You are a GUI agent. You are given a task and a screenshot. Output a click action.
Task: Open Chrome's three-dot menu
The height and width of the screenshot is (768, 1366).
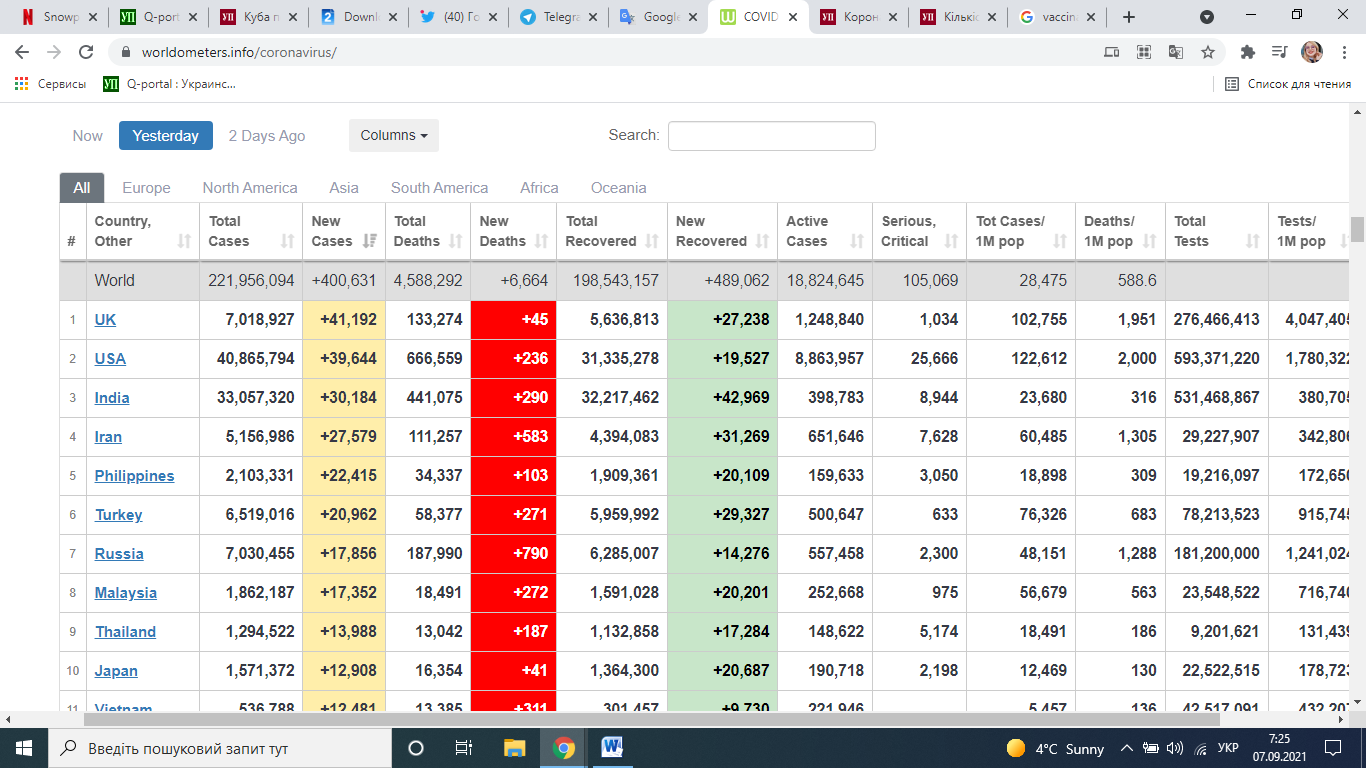coord(1342,52)
